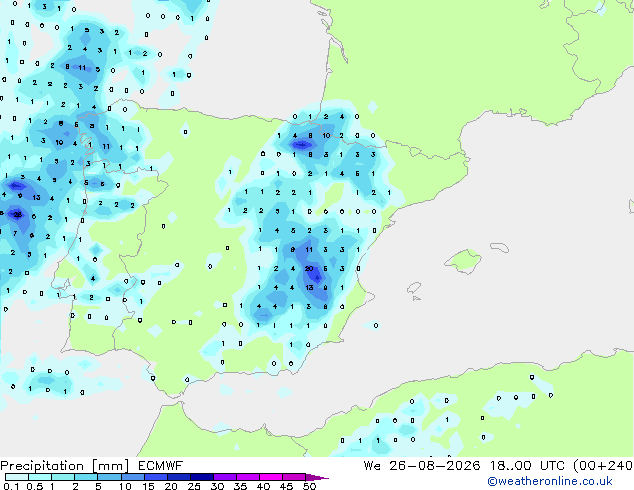Click the 'ECMWF' model label
The width and height of the screenshot is (634, 490).
click(x=161, y=466)
